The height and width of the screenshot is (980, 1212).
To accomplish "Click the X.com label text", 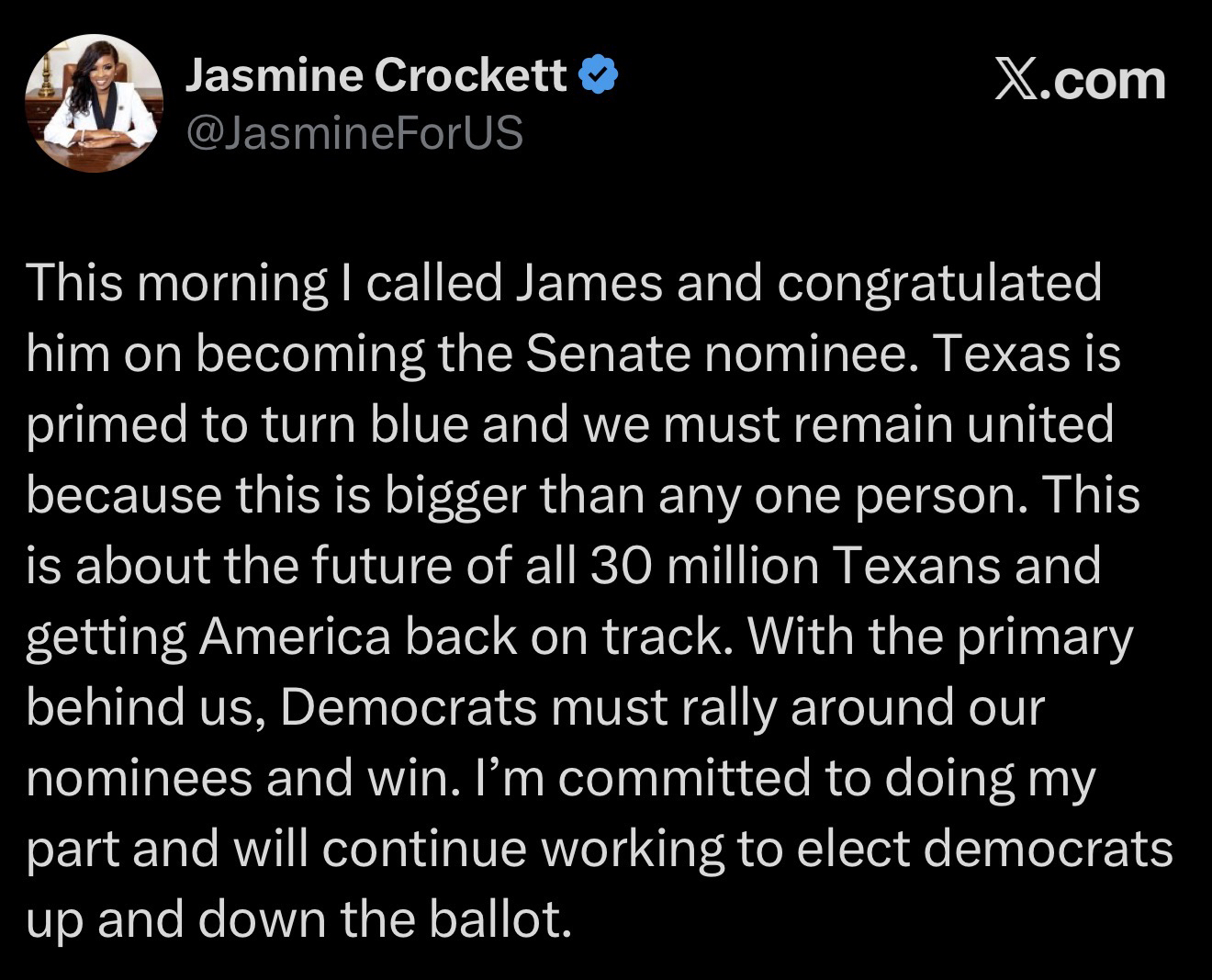I will 1081,81.
